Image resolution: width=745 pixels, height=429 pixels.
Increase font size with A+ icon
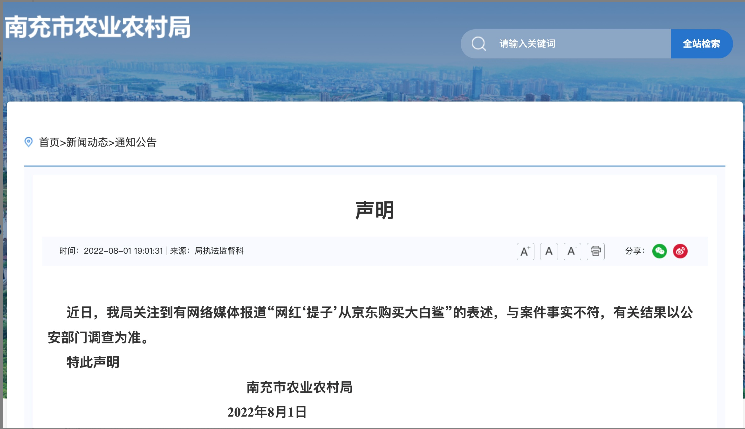(525, 251)
